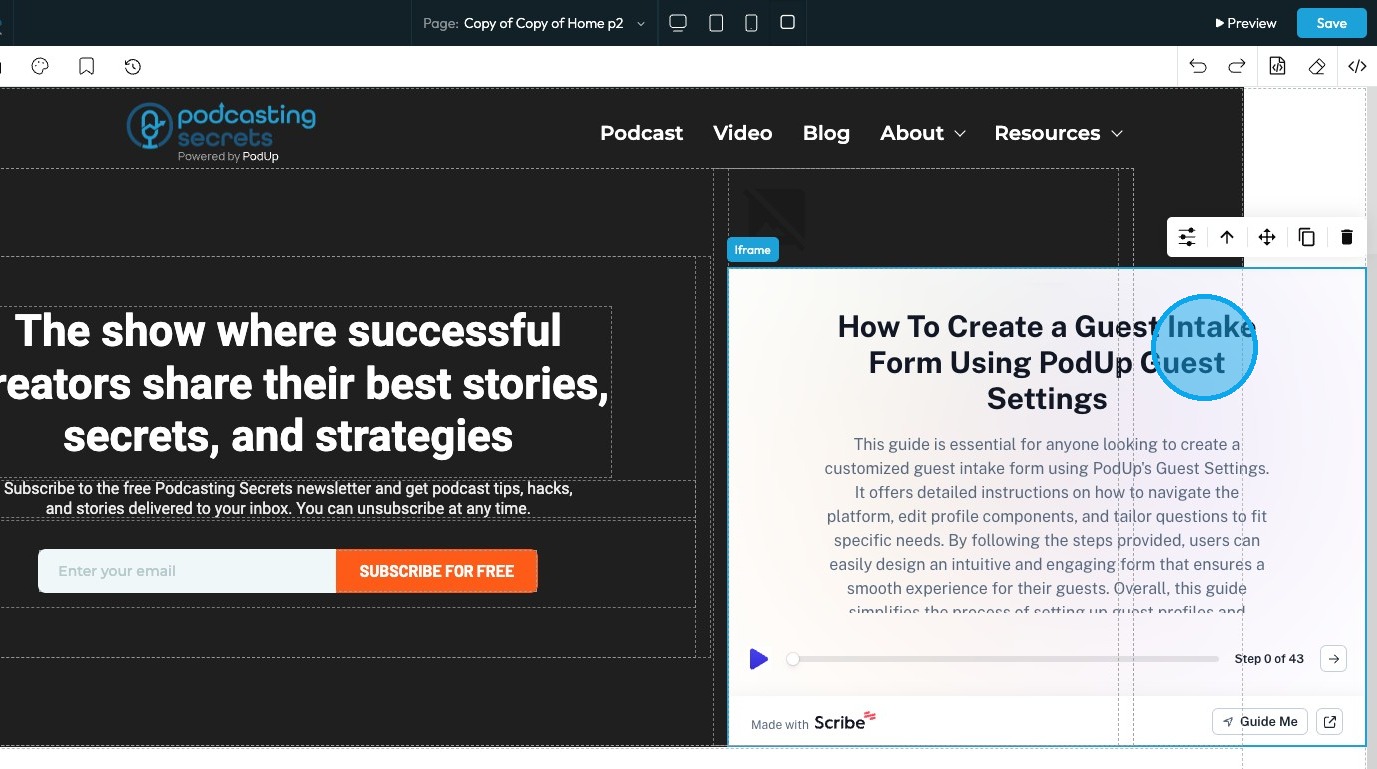Switch to tablet device view
This screenshot has height=769, width=1377.
tap(716, 23)
